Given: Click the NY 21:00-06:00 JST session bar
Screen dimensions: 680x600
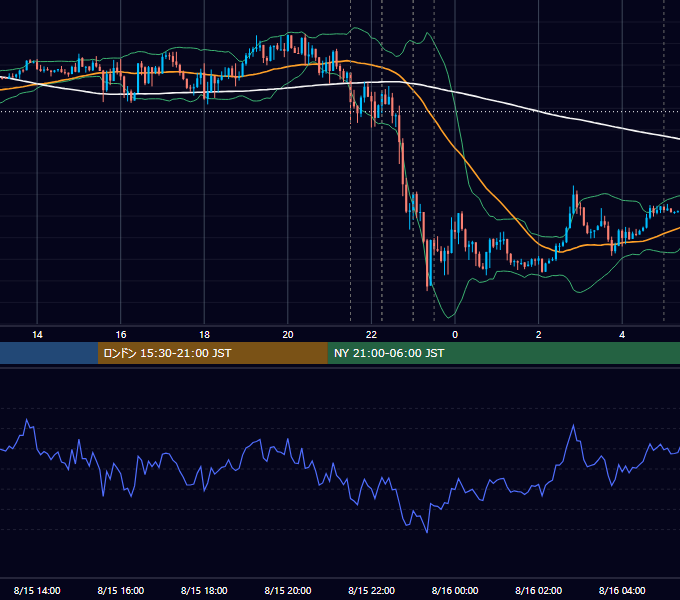Looking at the screenshot, I should click(503, 353).
